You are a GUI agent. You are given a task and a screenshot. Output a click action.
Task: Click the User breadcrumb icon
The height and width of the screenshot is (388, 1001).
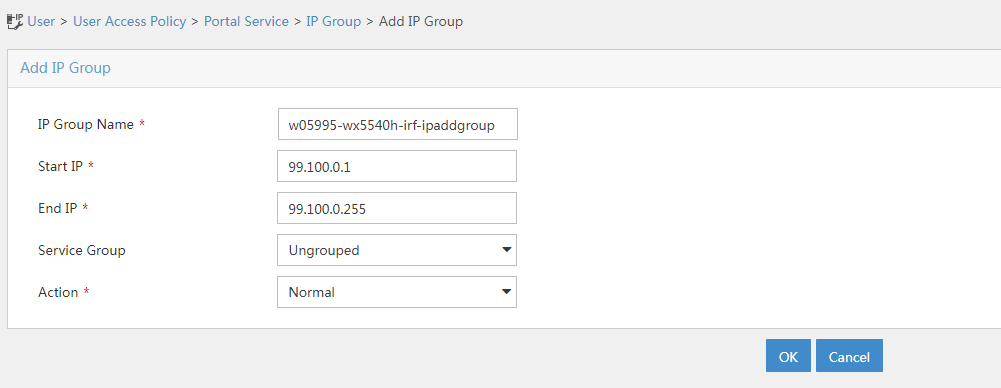tap(15, 21)
